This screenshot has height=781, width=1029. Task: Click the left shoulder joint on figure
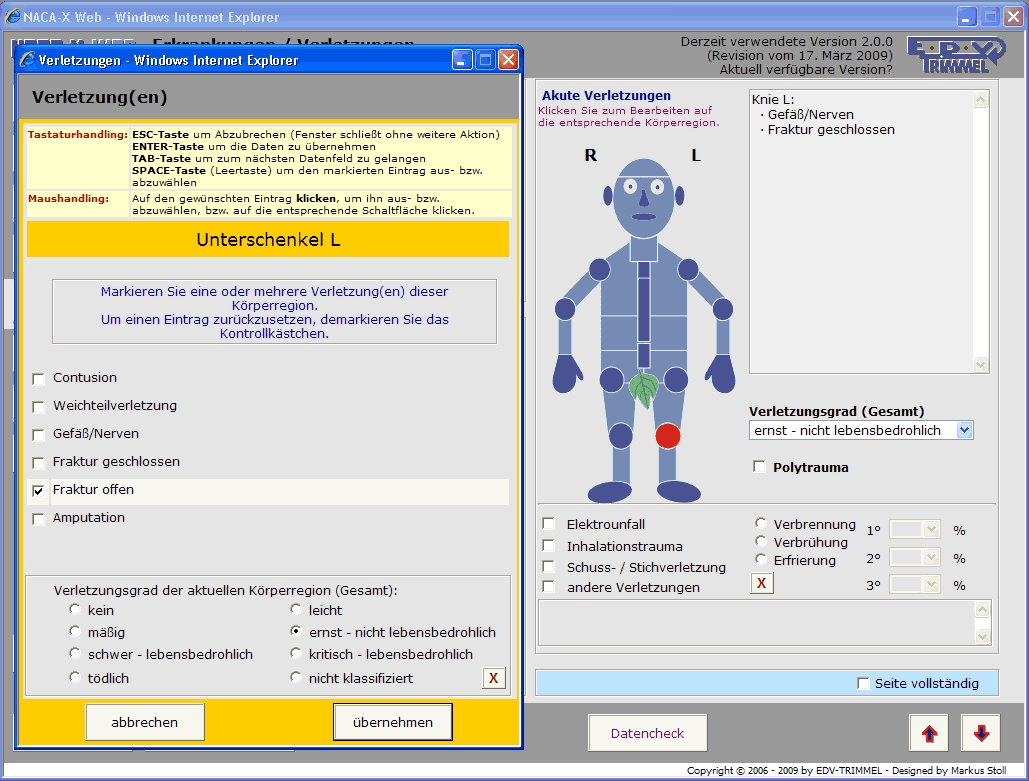click(x=688, y=269)
